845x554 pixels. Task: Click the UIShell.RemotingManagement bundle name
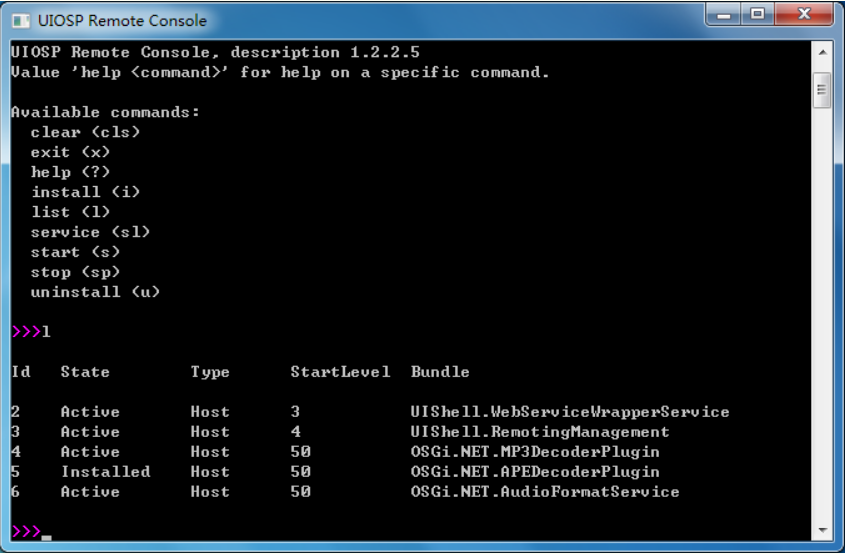point(539,432)
